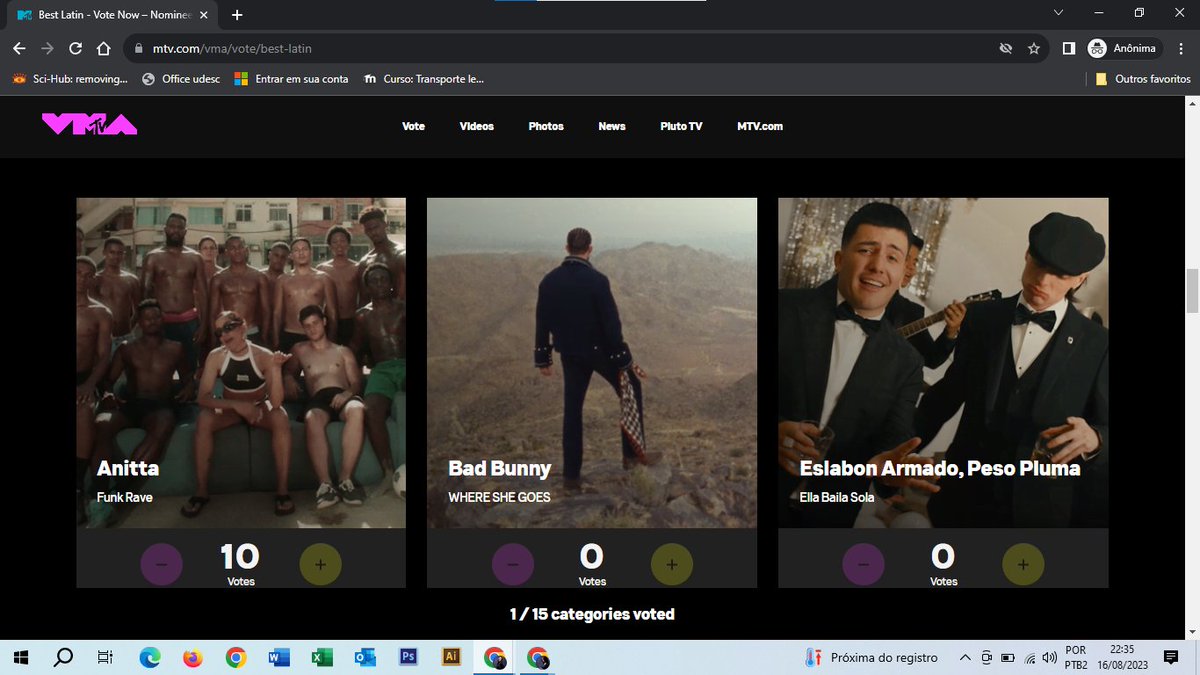Open Task View on taskbar
The height and width of the screenshot is (675, 1200).
click(104, 657)
